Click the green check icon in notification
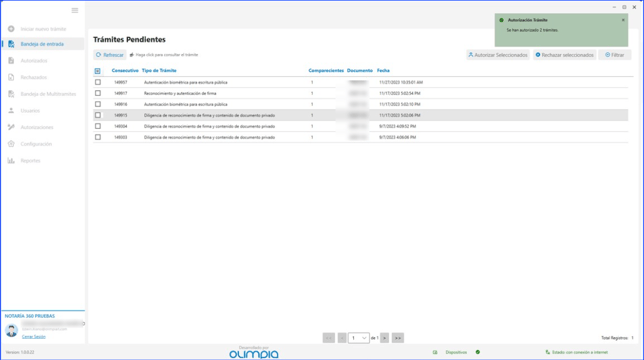The image size is (644, 360). pyautogui.click(x=501, y=20)
